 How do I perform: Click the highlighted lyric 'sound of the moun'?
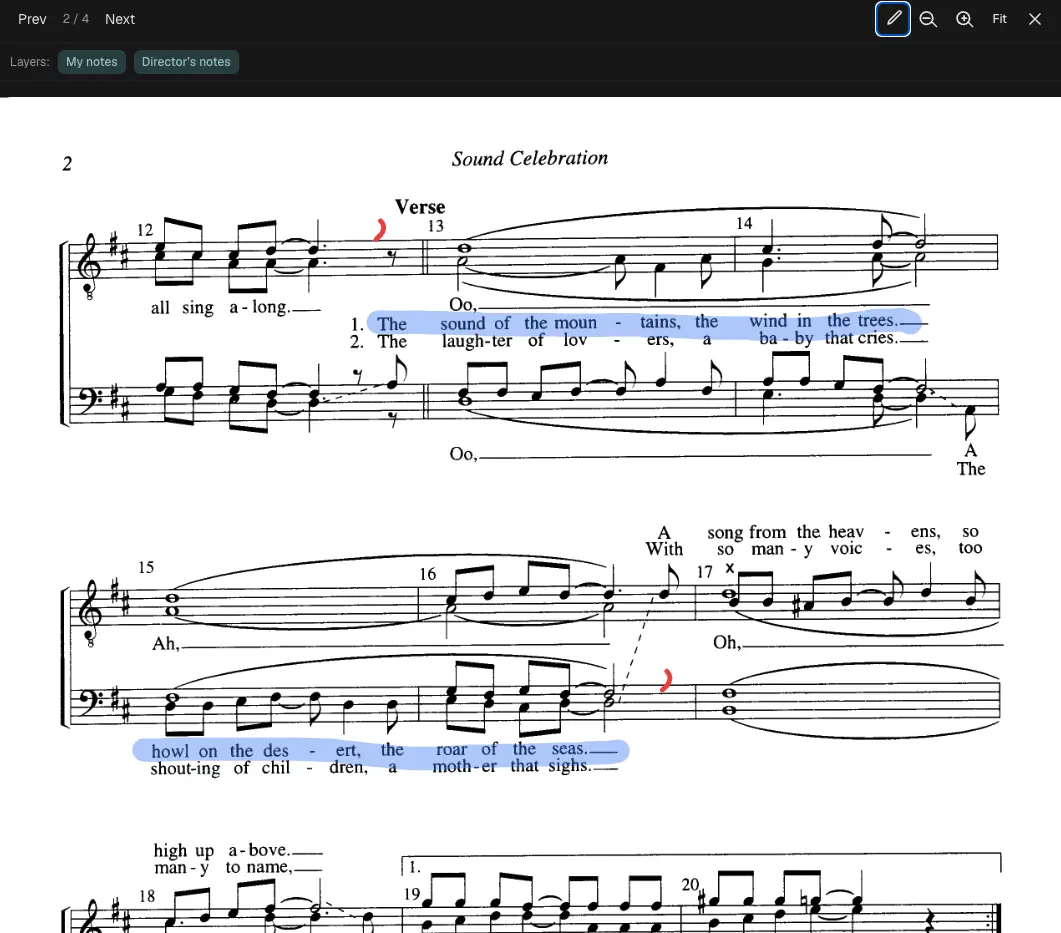[x=518, y=323]
